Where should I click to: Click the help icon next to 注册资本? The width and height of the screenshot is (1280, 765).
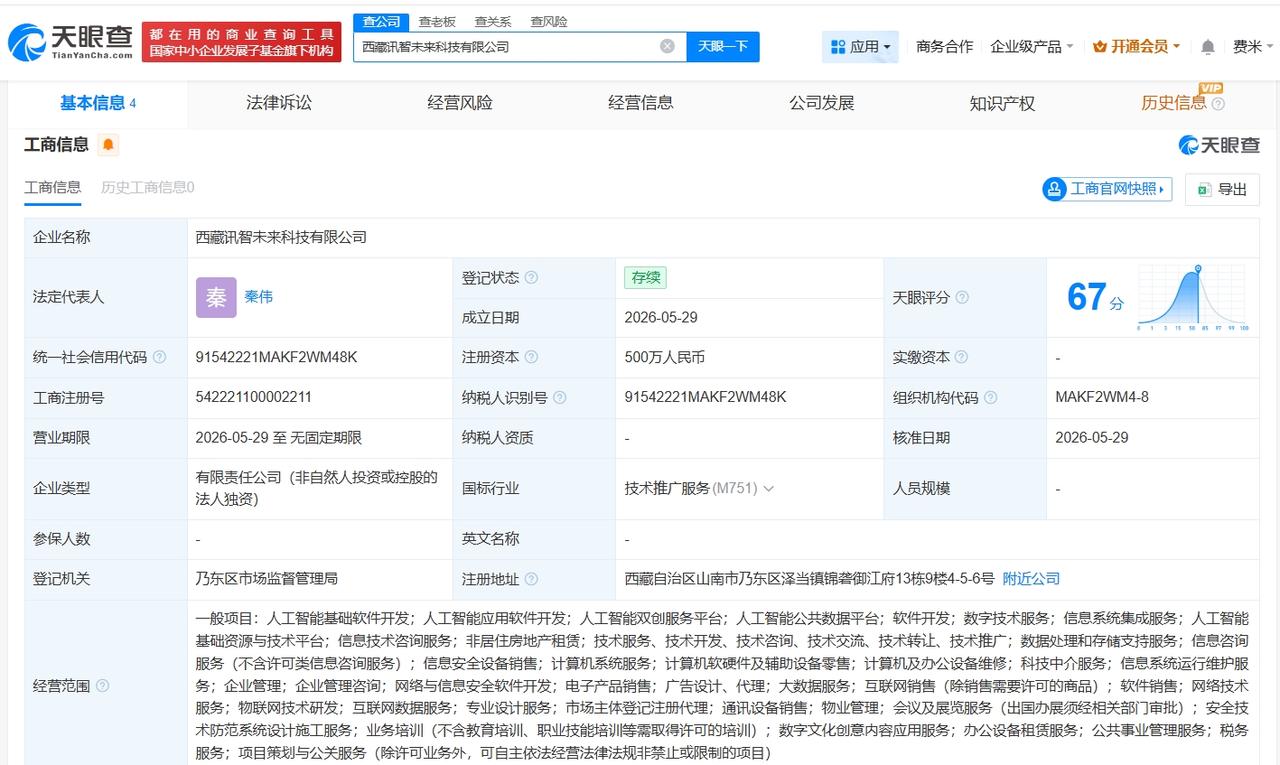[531, 357]
